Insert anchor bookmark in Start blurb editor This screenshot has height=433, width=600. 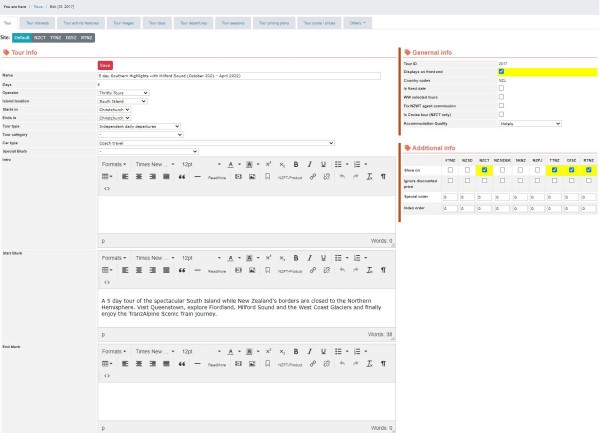267,270
